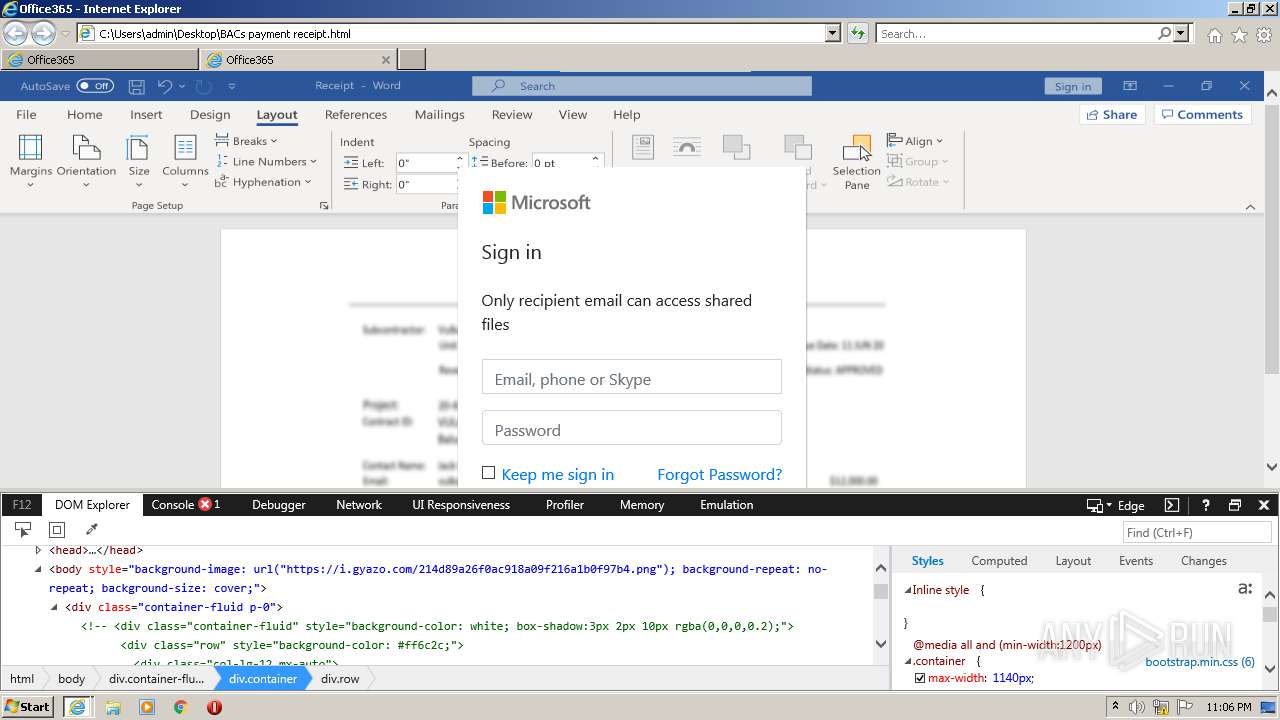Launch the media player taskbar icon
This screenshot has width=1280, height=720.
click(x=147, y=707)
